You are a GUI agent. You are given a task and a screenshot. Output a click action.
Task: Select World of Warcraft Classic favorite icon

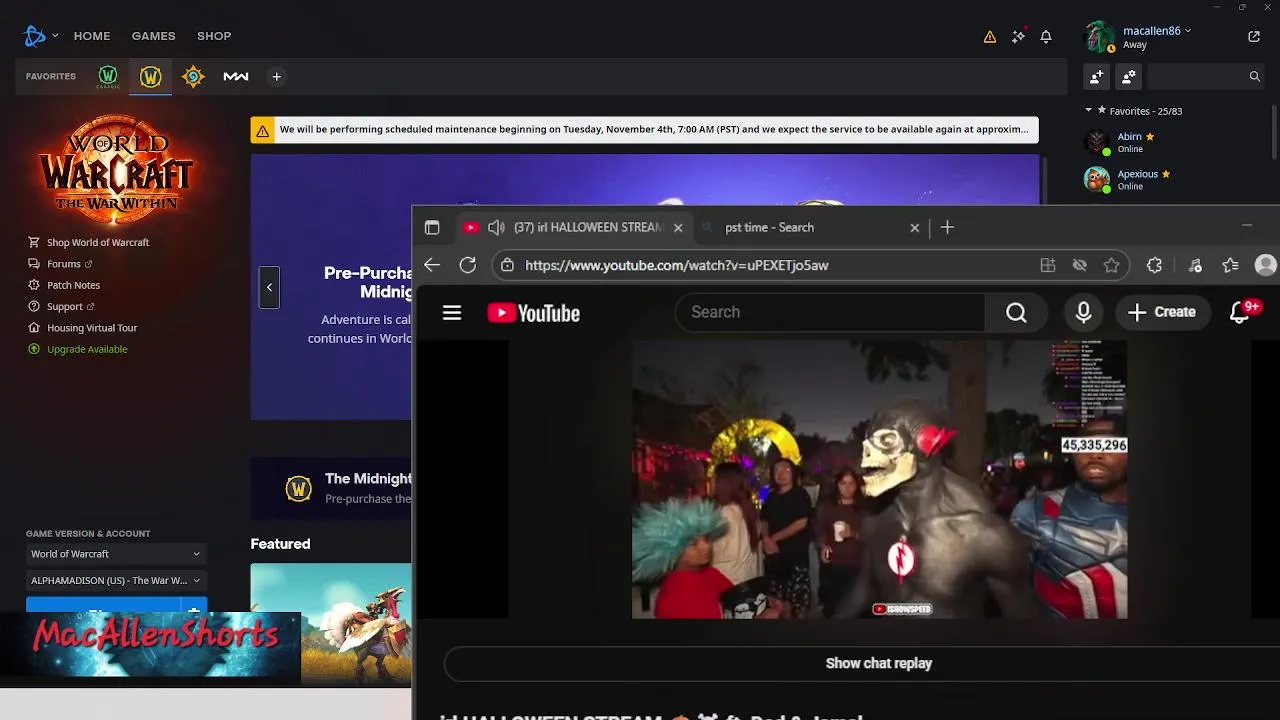[108, 76]
